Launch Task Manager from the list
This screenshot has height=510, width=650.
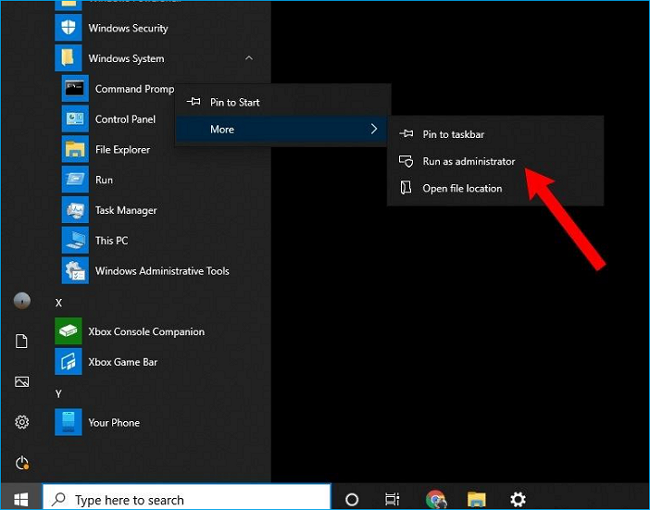click(x=125, y=211)
